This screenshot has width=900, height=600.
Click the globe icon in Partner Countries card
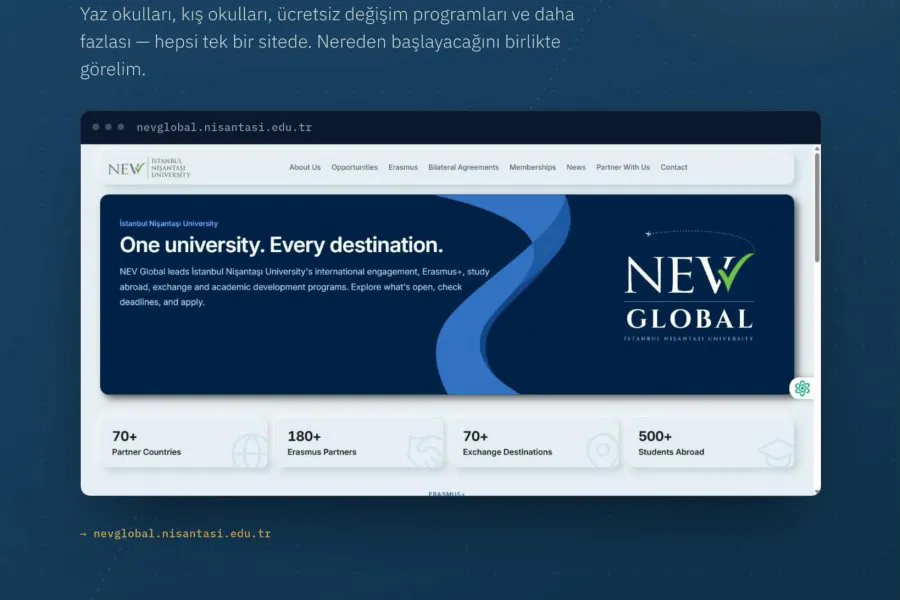(250, 451)
